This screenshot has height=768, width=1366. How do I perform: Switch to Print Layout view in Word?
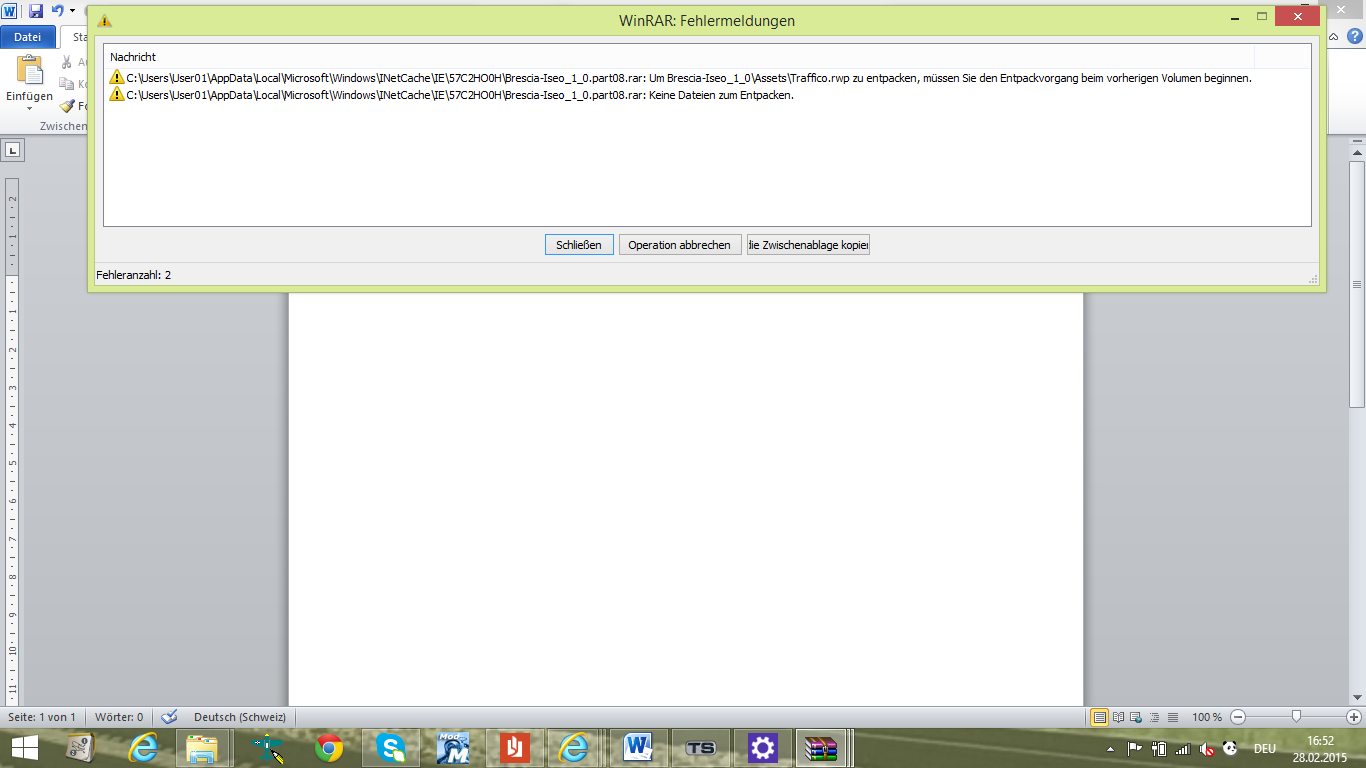(x=1100, y=717)
